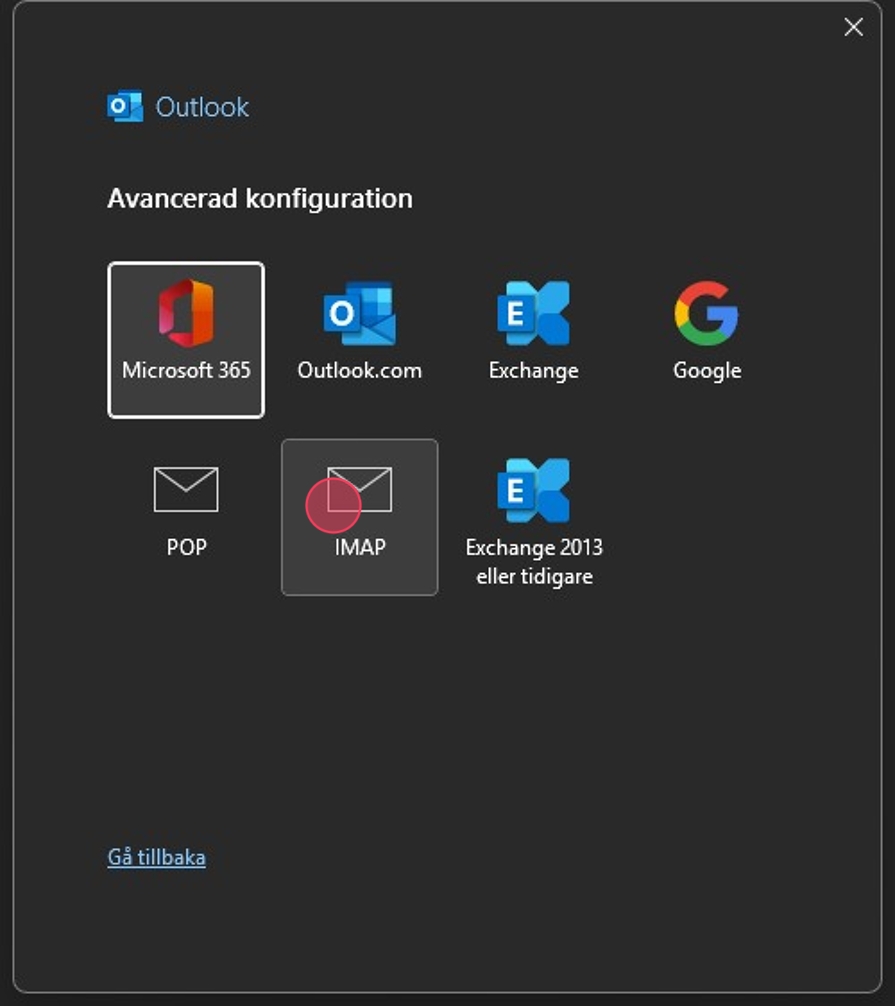Follow the "Gå tillbaka" link
The image size is (895, 1006).
coord(157,857)
